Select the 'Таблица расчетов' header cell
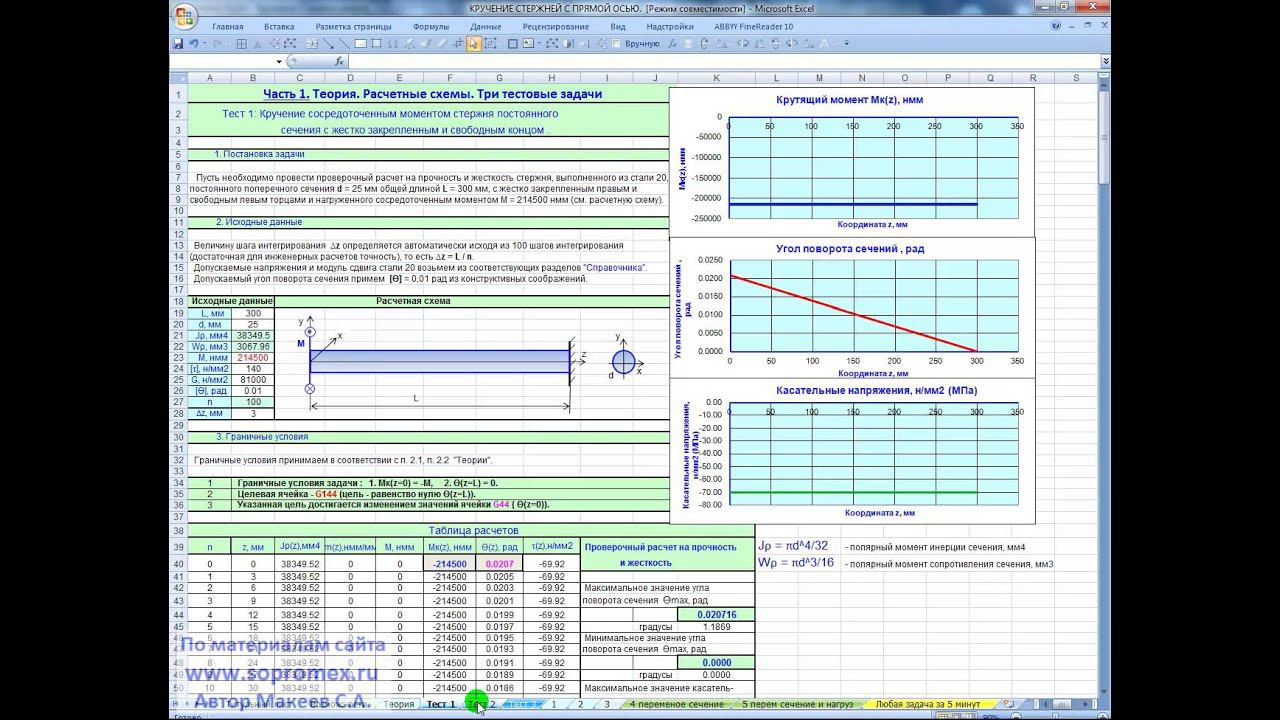Screen dimensions: 1280x720 [x=473, y=530]
